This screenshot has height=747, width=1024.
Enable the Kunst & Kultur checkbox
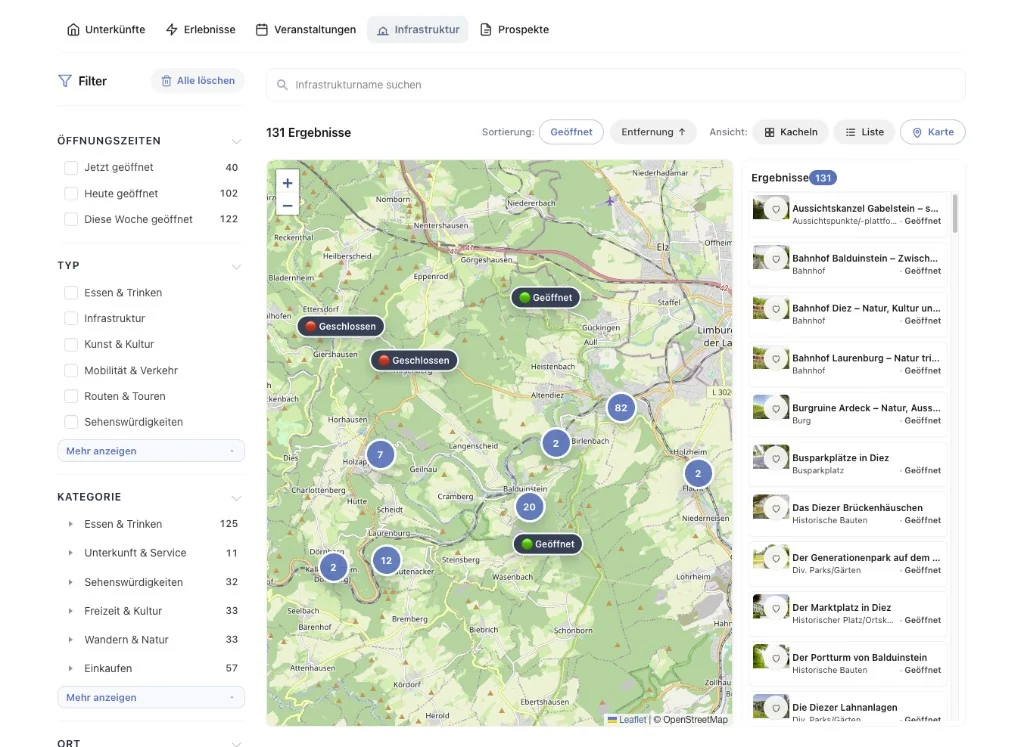pyautogui.click(x=71, y=344)
